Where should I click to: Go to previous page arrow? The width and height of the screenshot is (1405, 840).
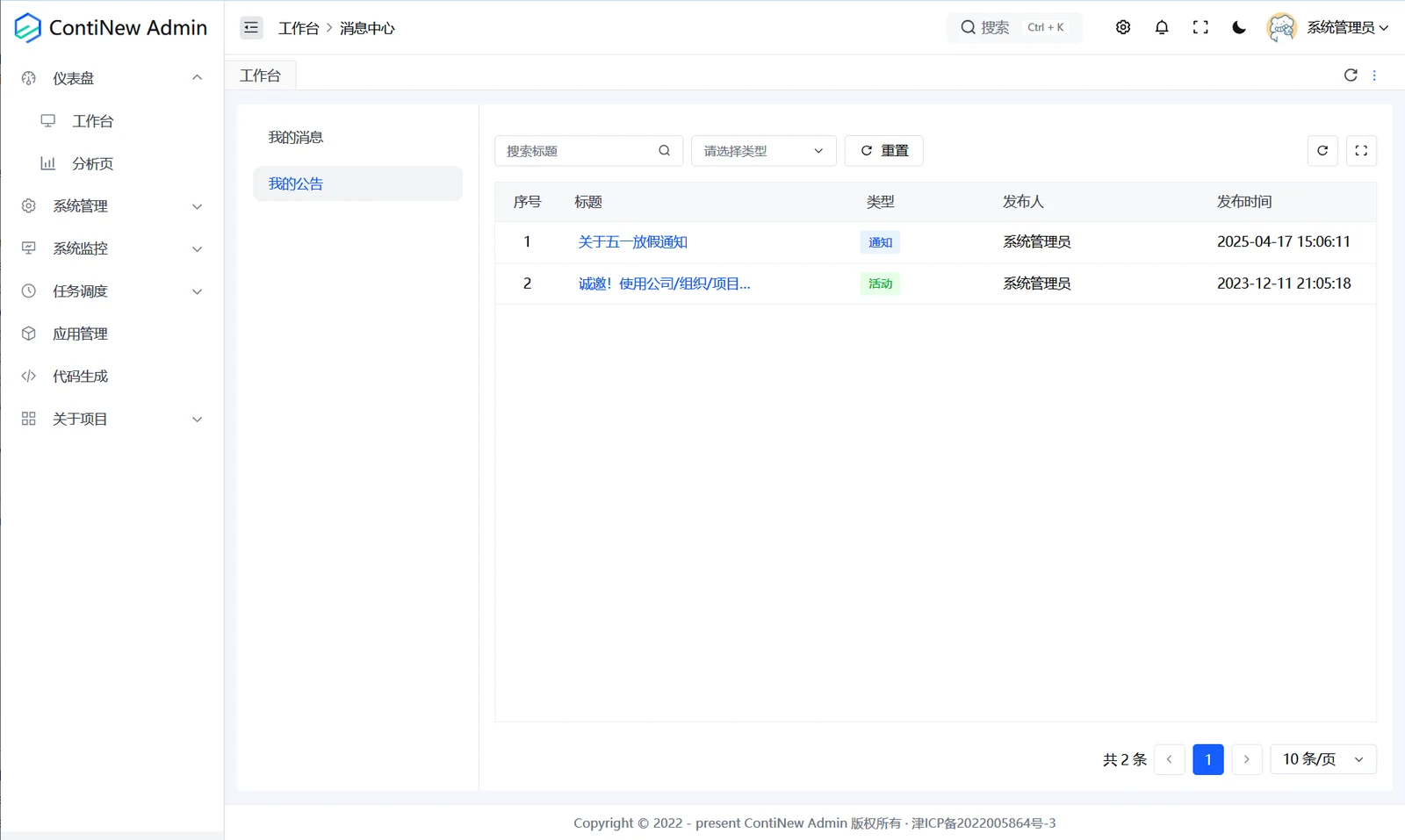click(x=1169, y=759)
